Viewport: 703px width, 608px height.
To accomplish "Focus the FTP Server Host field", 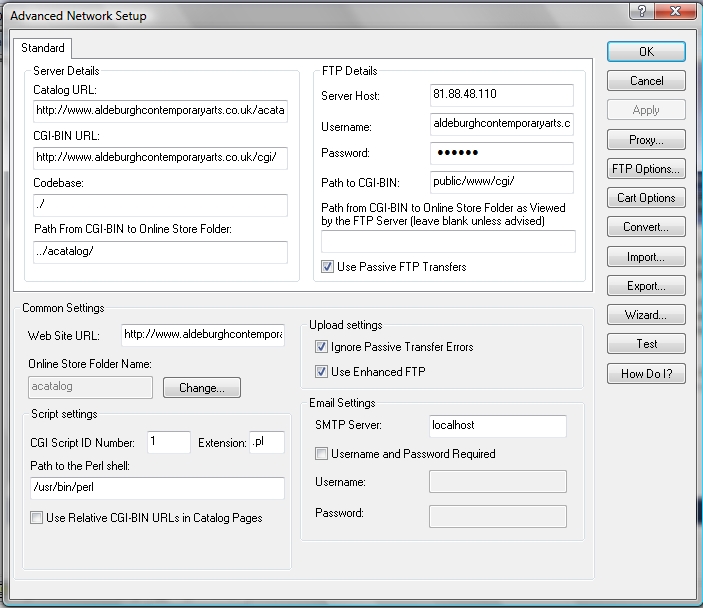I will [x=501, y=95].
